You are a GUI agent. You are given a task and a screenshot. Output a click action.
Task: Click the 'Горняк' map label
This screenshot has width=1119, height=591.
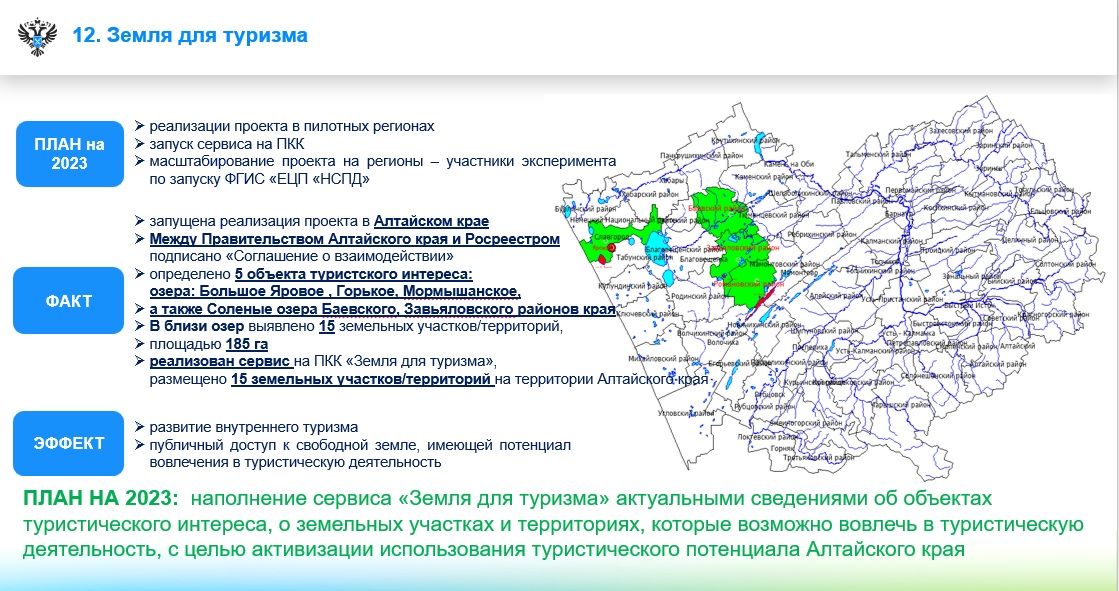pyautogui.click(x=782, y=448)
